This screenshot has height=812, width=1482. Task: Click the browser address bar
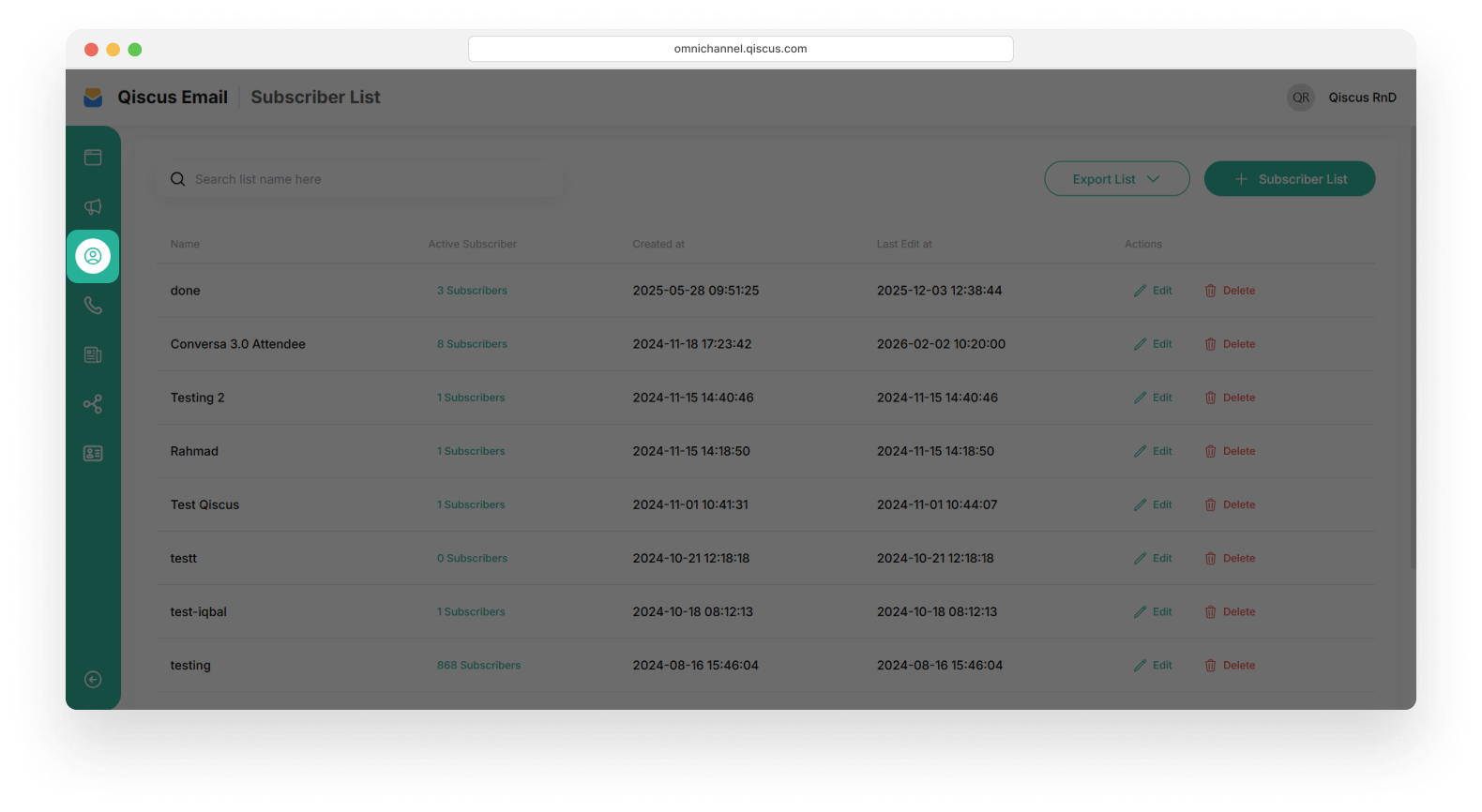(740, 49)
